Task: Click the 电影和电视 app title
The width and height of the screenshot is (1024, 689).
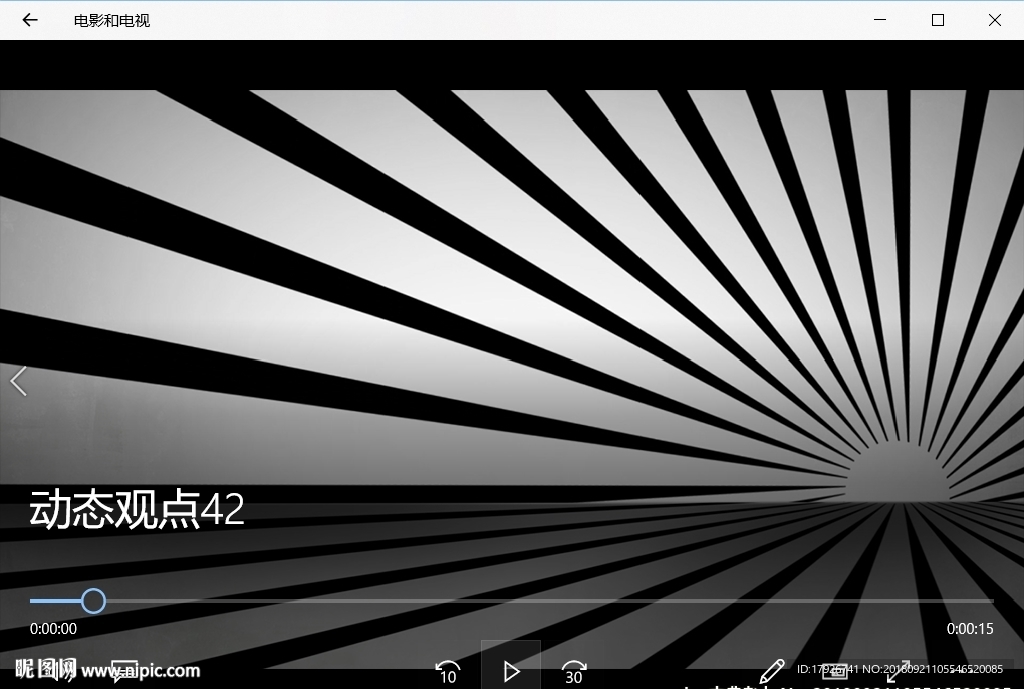Action: point(112,21)
